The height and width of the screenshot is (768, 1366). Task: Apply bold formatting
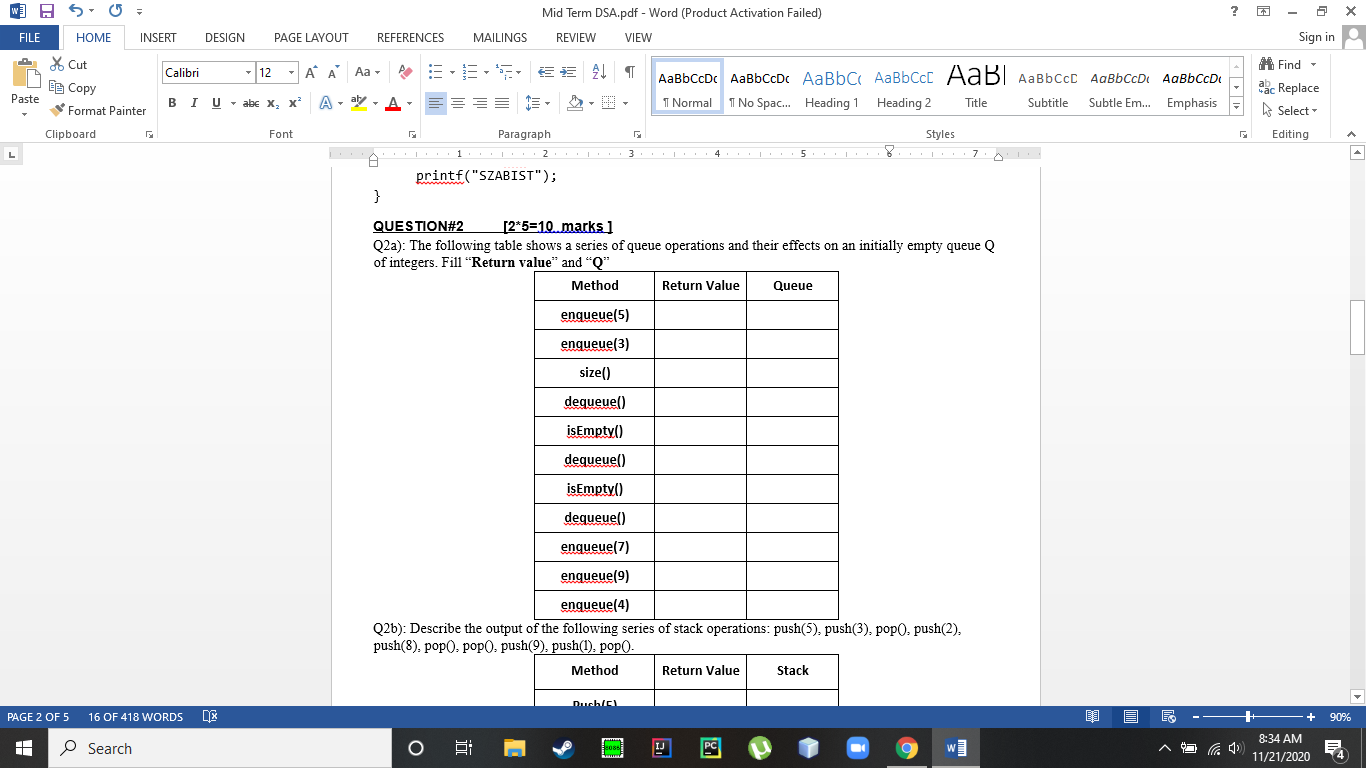click(x=171, y=103)
